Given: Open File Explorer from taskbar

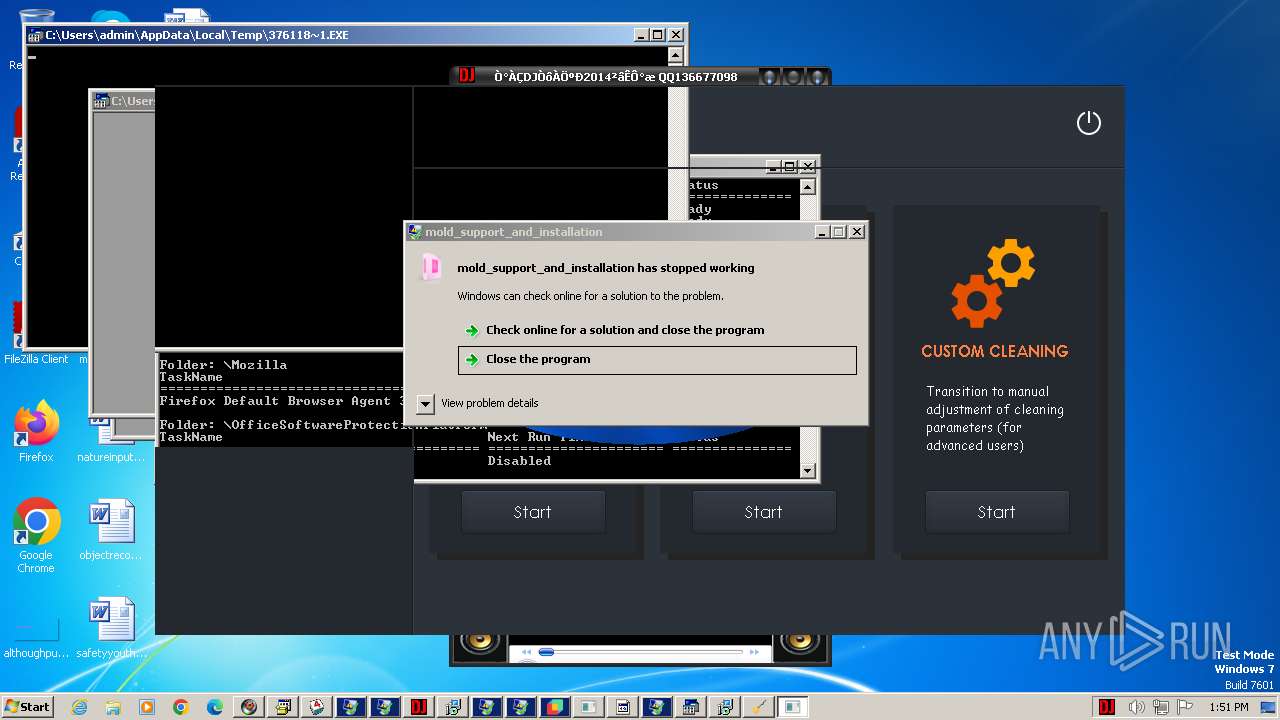Looking at the screenshot, I should pyautogui.click(x=113, y=707).
